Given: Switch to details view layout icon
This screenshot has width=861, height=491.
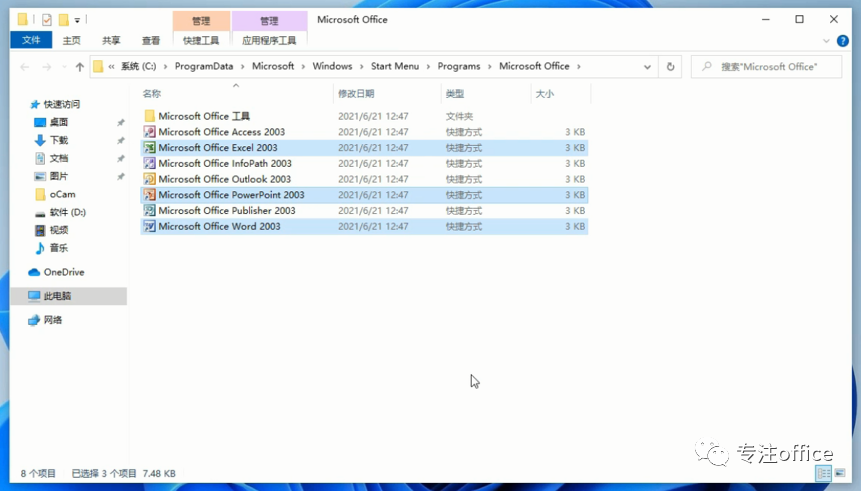Looking at the screenshot, I should (x=824, y=473).
